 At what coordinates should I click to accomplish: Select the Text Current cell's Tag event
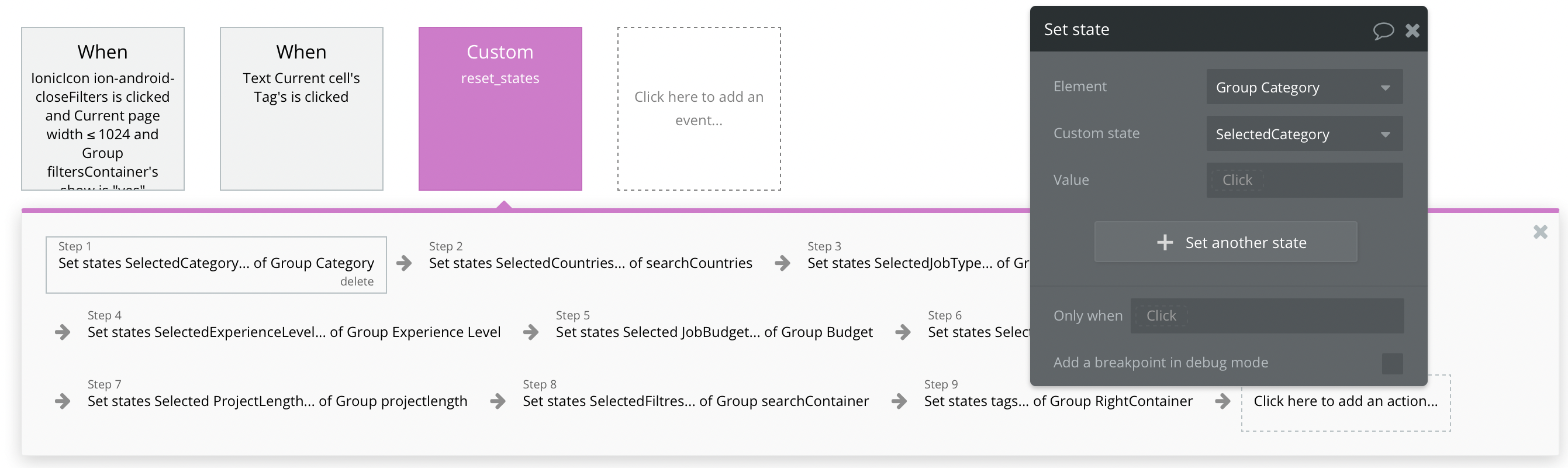pyautogui.click(x=301, y=108)
